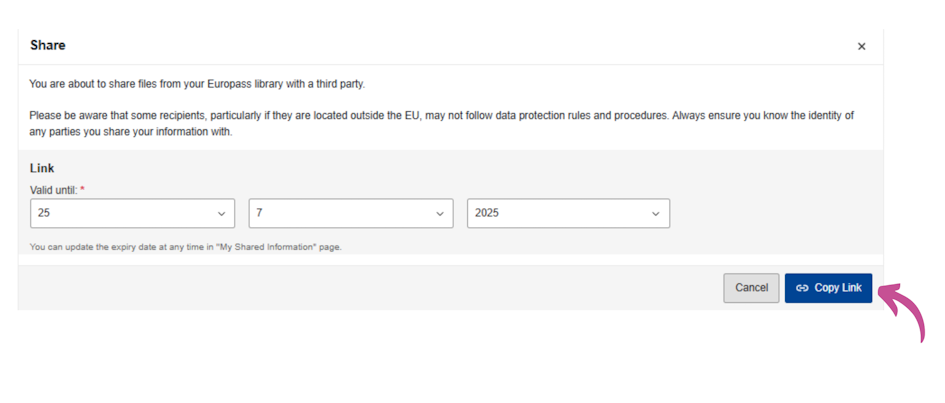Viewport: 945px width, 403px height.
Task: Expand the year chevron next to 2025
Action: pyautogui.click(x=656, y=214)
